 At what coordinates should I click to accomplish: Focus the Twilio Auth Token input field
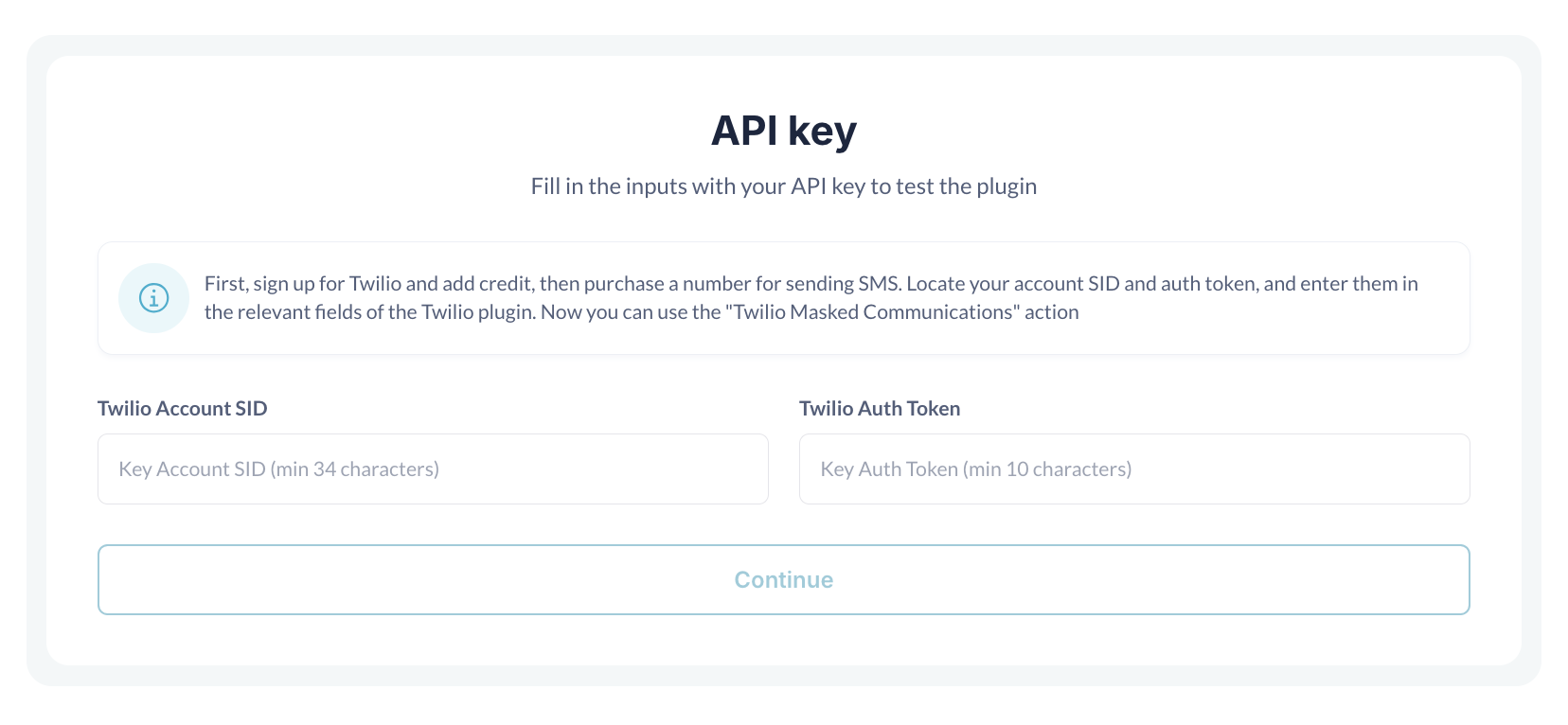(x=1133, y=469)
